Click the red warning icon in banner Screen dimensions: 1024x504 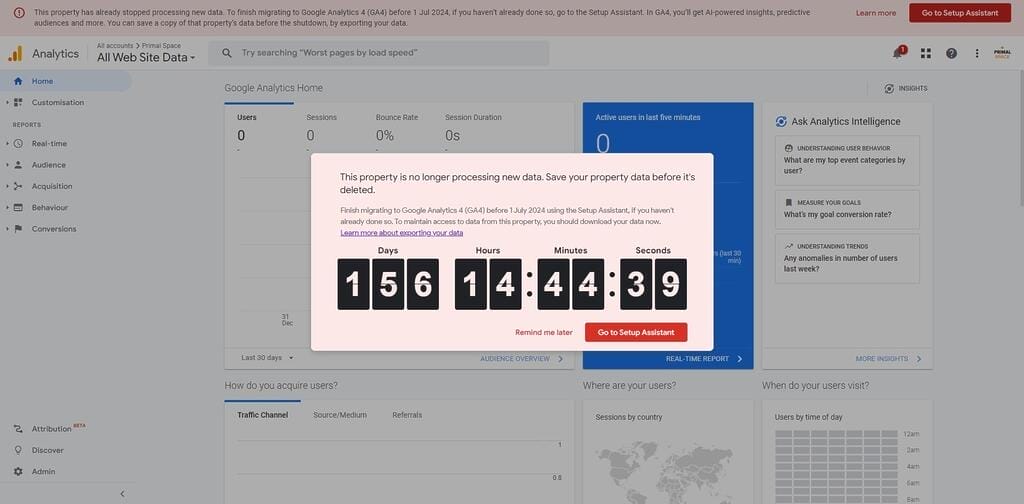click(x=19, y=12)
